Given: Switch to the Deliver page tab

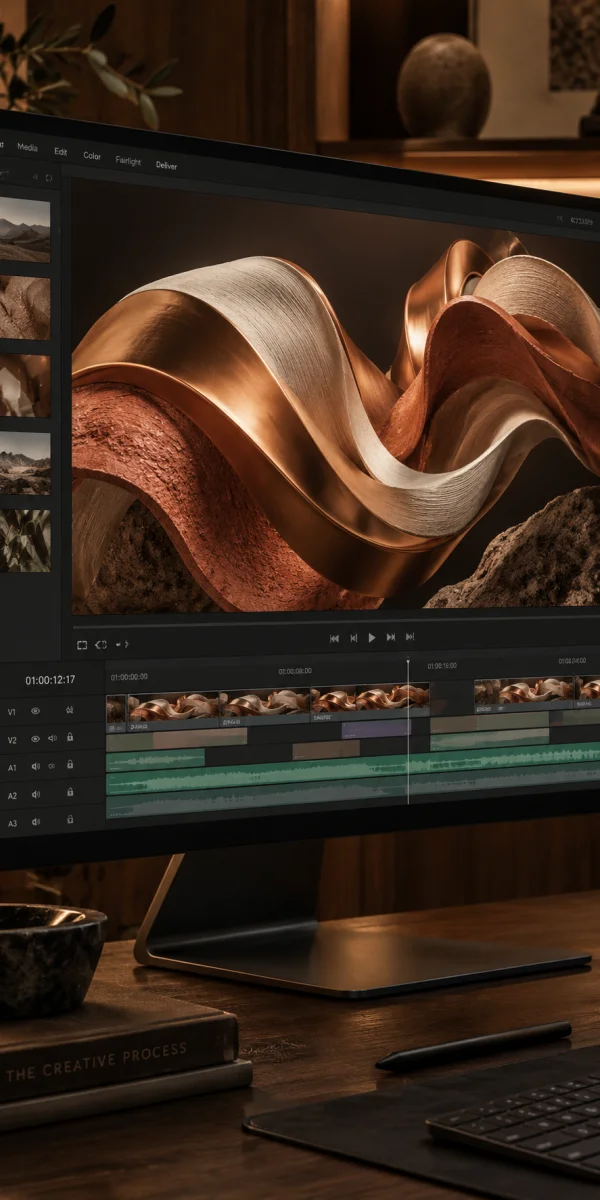Looking at the screenshot, I should click(166, 165).
